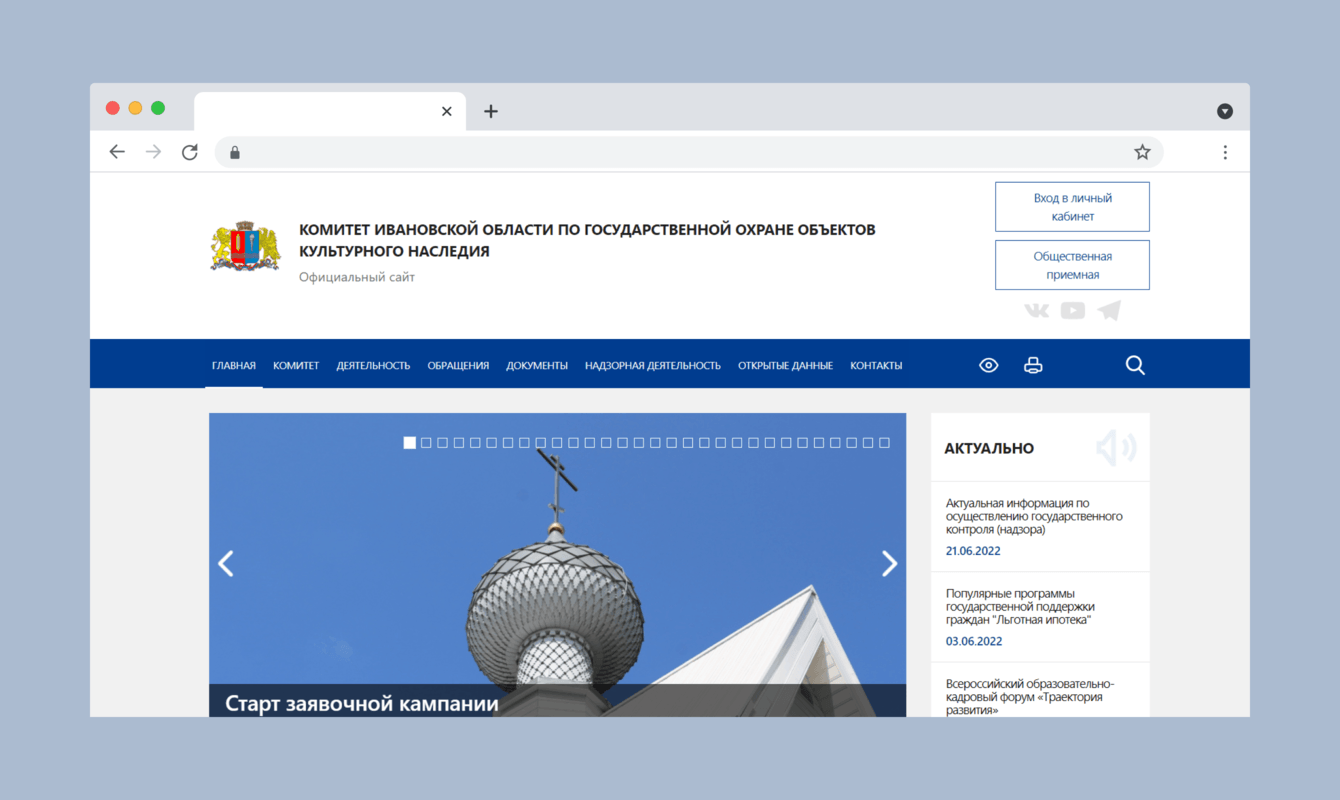Open the VK social media icon
The height and width of the screenshot is (800, 1340).
pyautogui.click(x=1036, y=310)
